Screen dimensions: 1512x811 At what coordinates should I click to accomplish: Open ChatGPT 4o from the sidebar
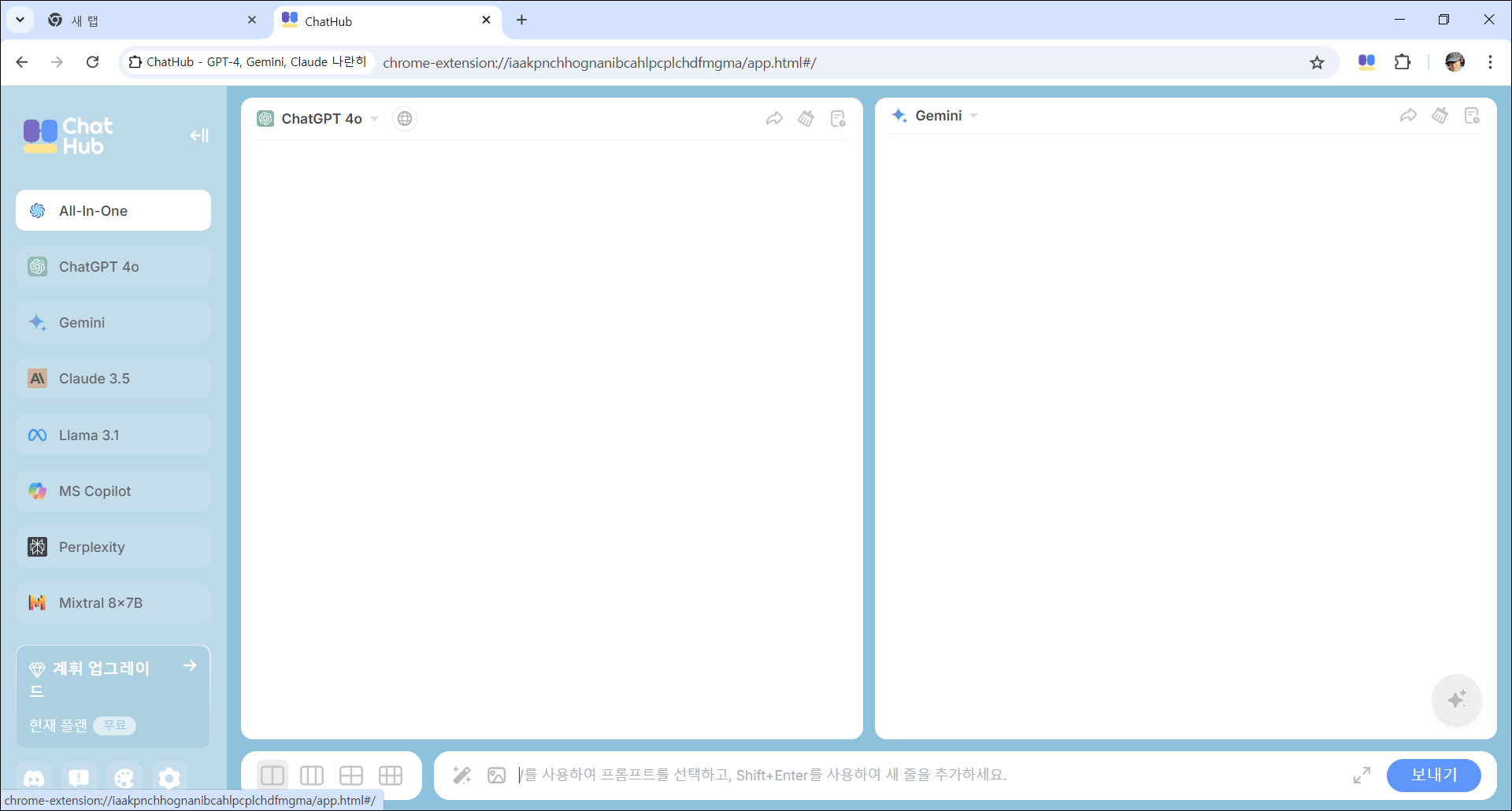point(113,266)
